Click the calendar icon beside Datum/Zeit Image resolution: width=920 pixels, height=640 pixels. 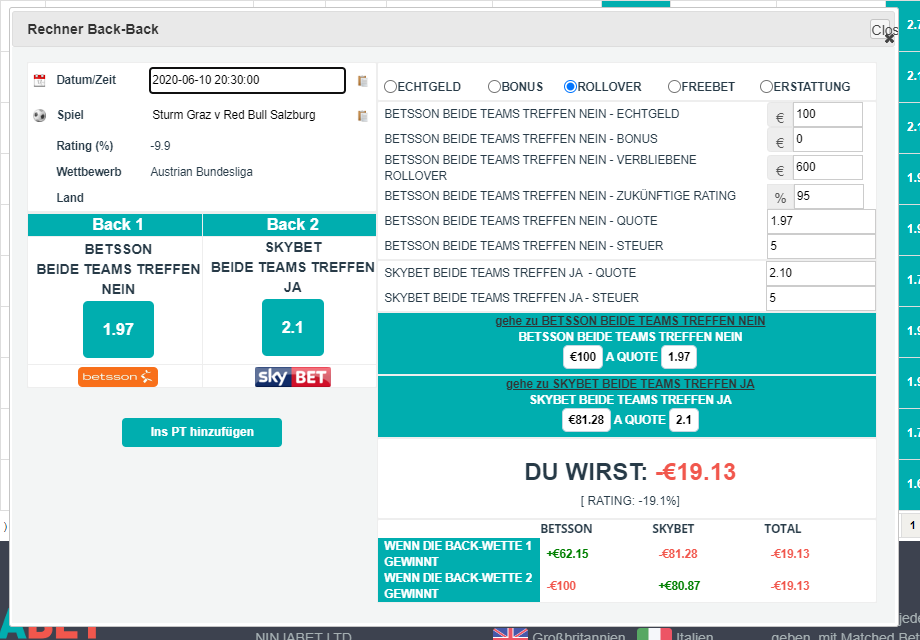[39, 80]
